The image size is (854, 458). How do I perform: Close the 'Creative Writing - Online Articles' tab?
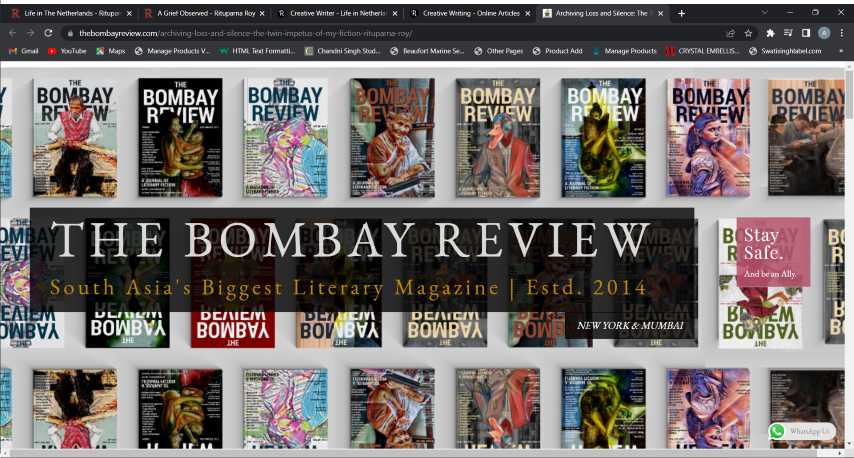pos(528,13)
